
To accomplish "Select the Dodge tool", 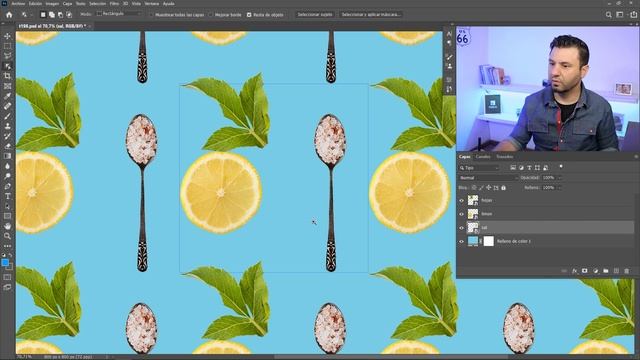I will click(x=7, y=176).
